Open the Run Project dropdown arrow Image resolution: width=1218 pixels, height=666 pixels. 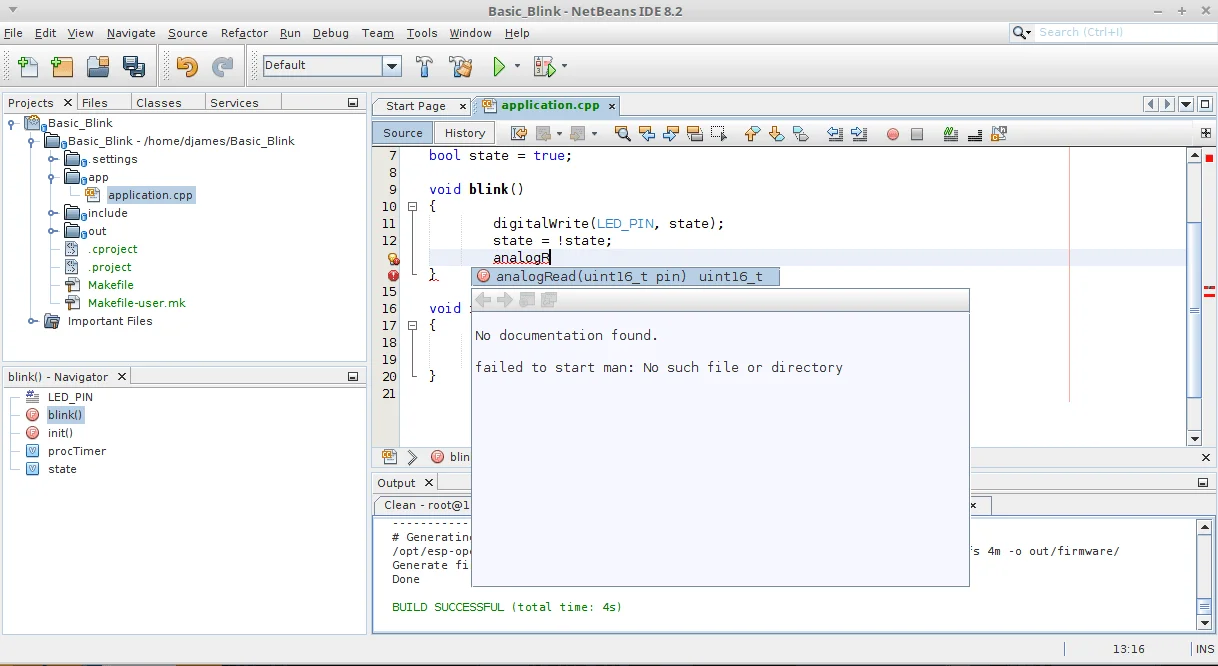click(x=517, y=66)
